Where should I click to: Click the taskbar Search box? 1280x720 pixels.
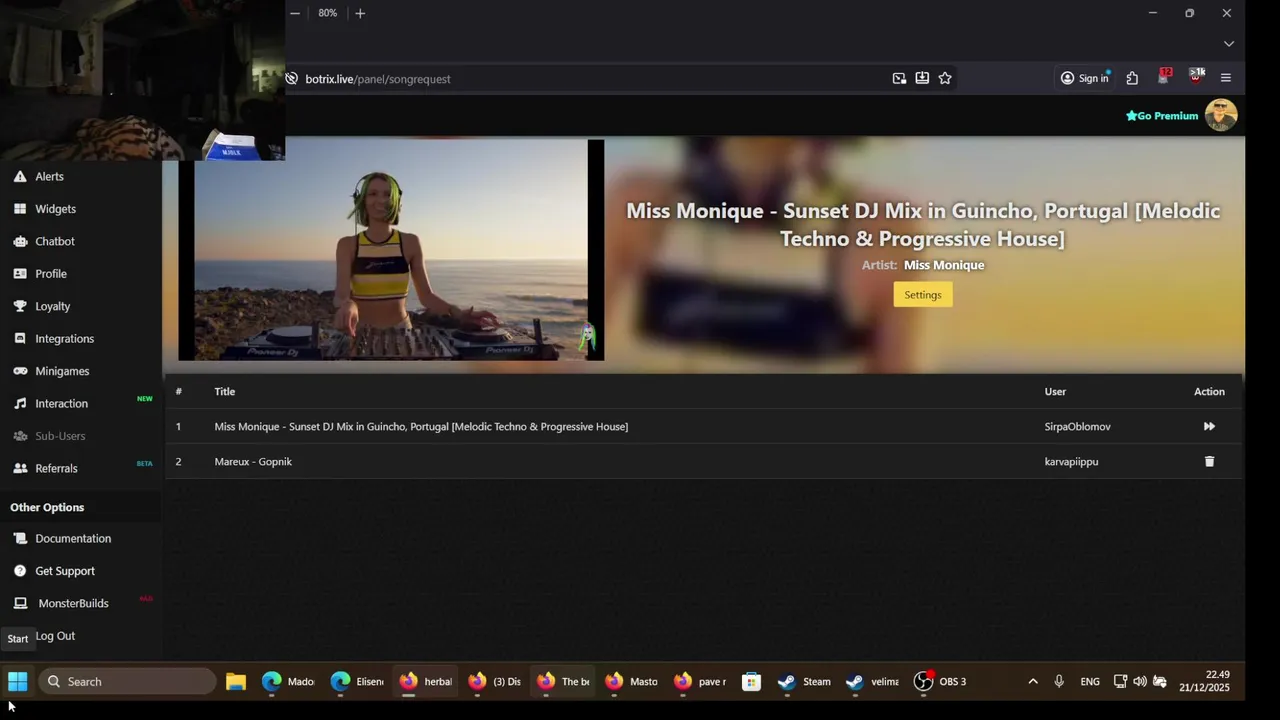pos(127,682)
